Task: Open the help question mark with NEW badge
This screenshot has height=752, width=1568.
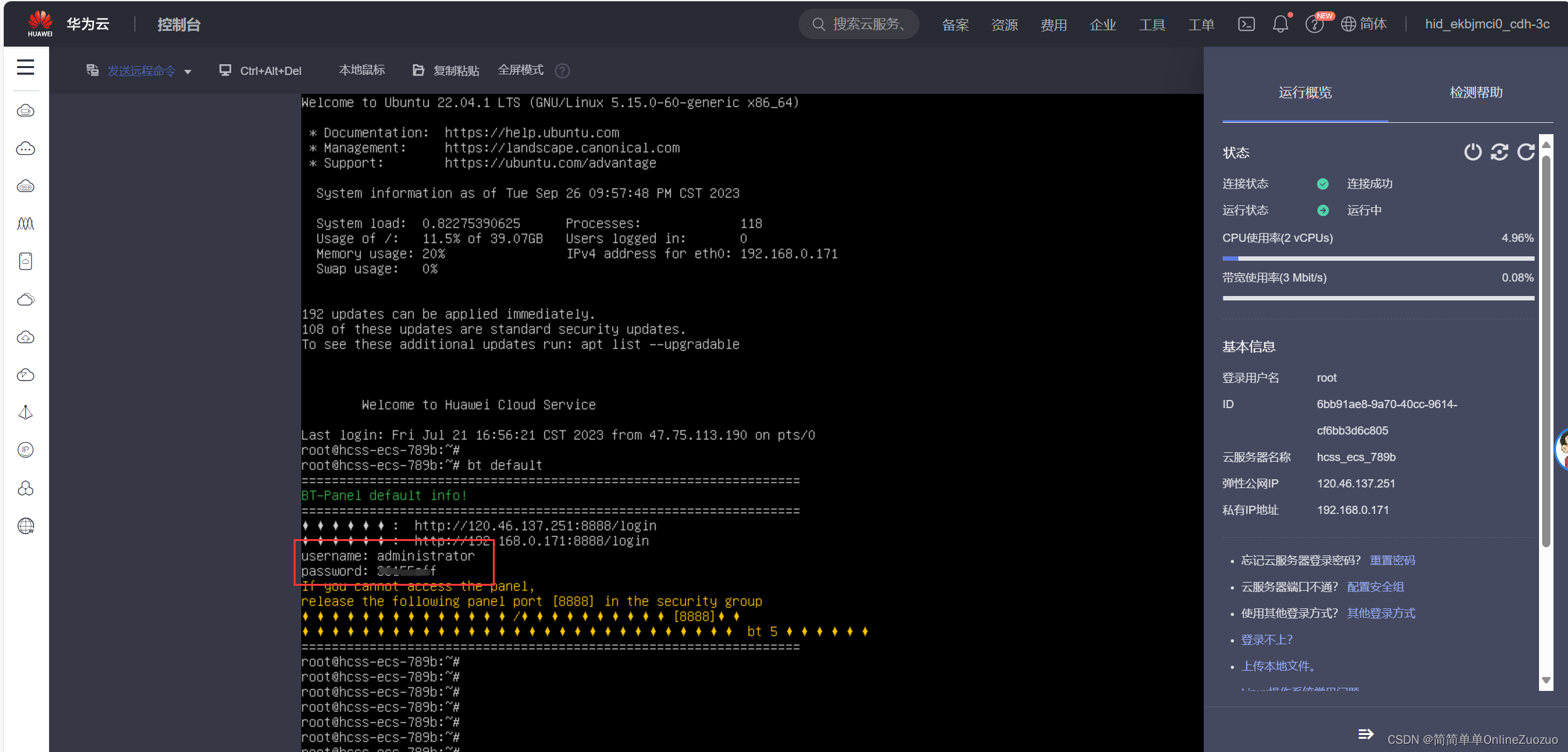Action: click(x=1315, y=25)
